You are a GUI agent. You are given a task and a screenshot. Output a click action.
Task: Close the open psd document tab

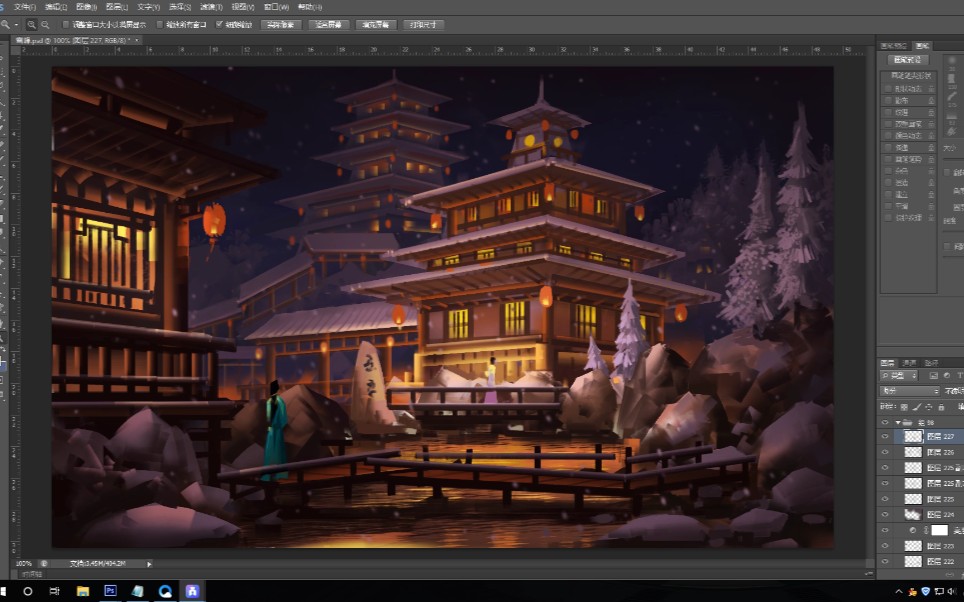pos(137,40)
